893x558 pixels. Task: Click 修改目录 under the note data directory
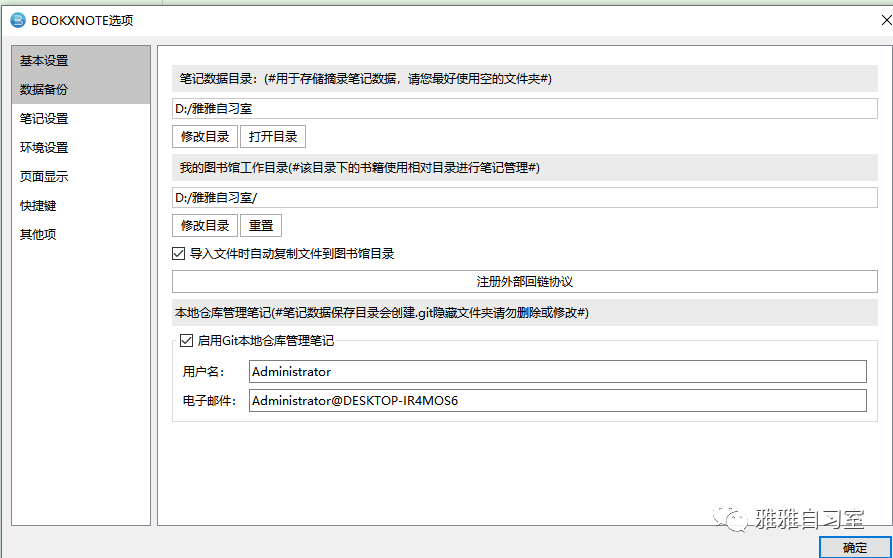205,137
